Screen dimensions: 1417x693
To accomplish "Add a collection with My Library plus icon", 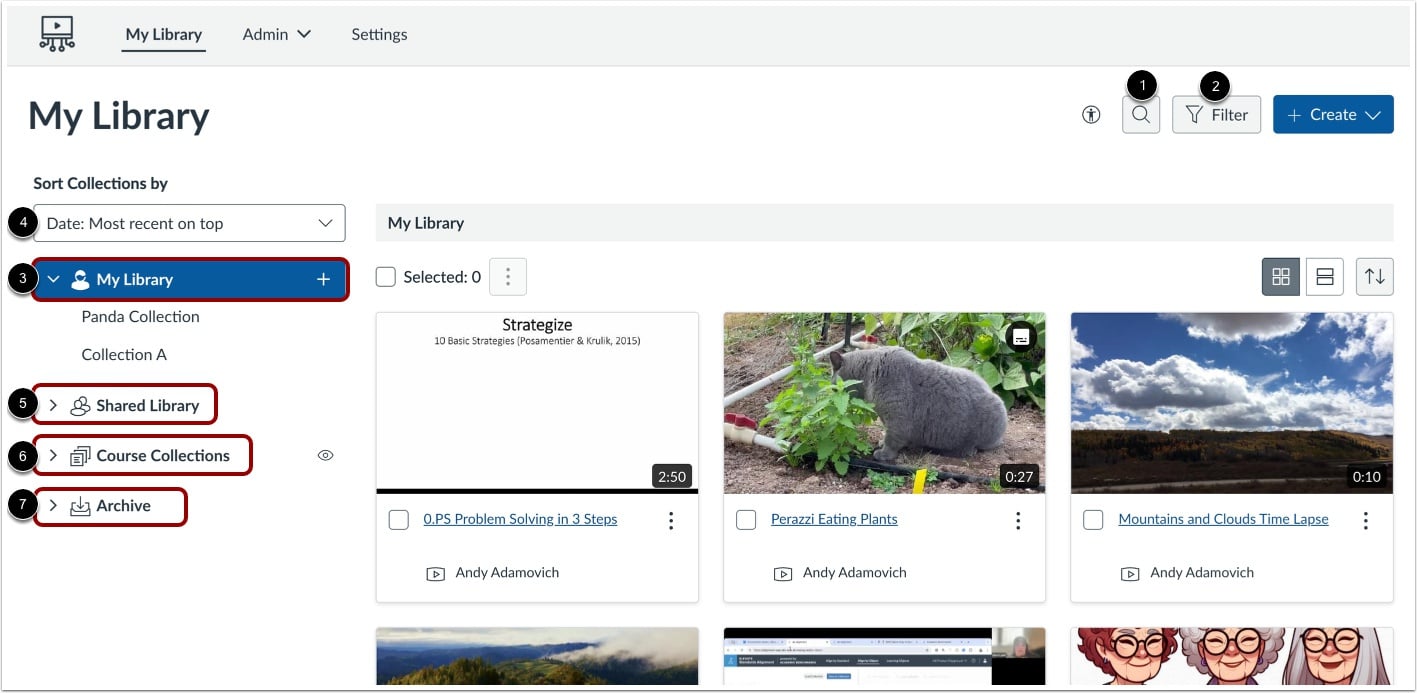I will [x=323, y=280].
